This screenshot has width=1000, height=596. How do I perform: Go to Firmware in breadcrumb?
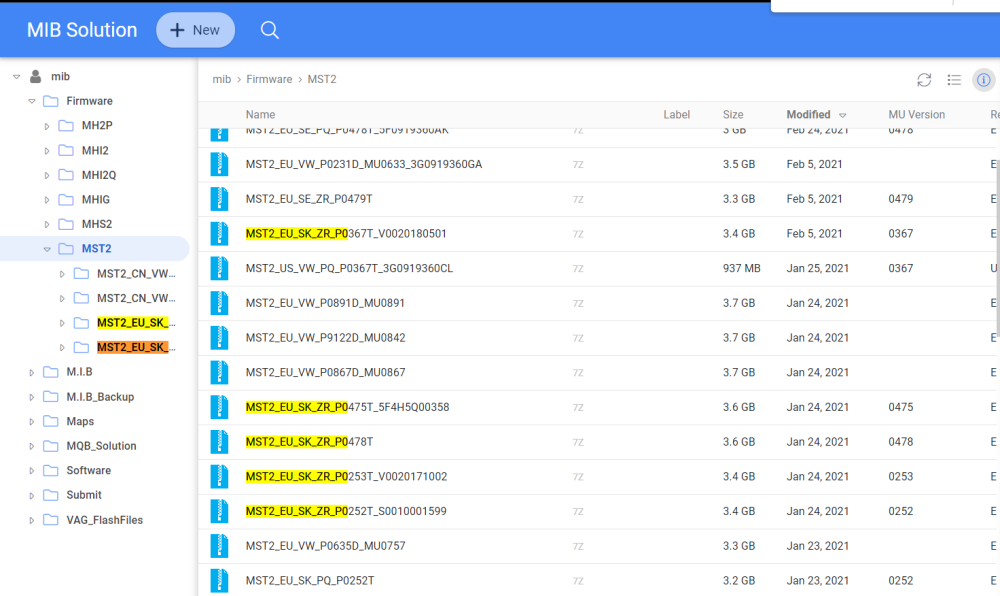269,79
